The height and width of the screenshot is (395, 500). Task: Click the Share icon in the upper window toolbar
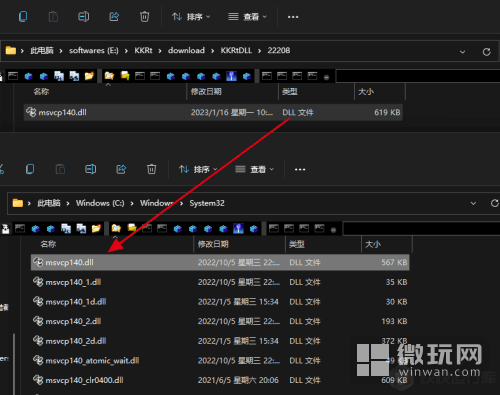pyautogui.click(x=114, y=16)
